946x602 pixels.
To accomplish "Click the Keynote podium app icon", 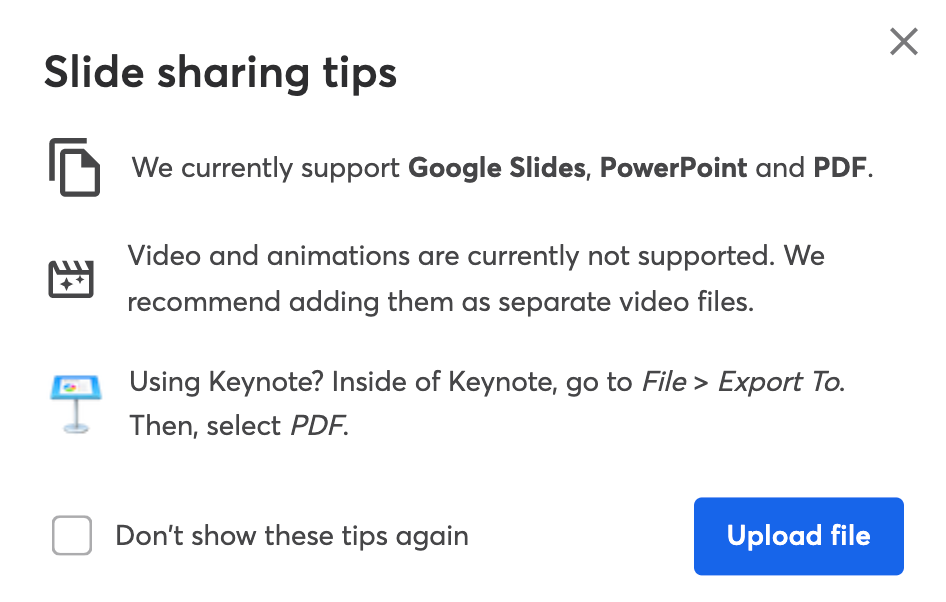I will coord(76,404).
